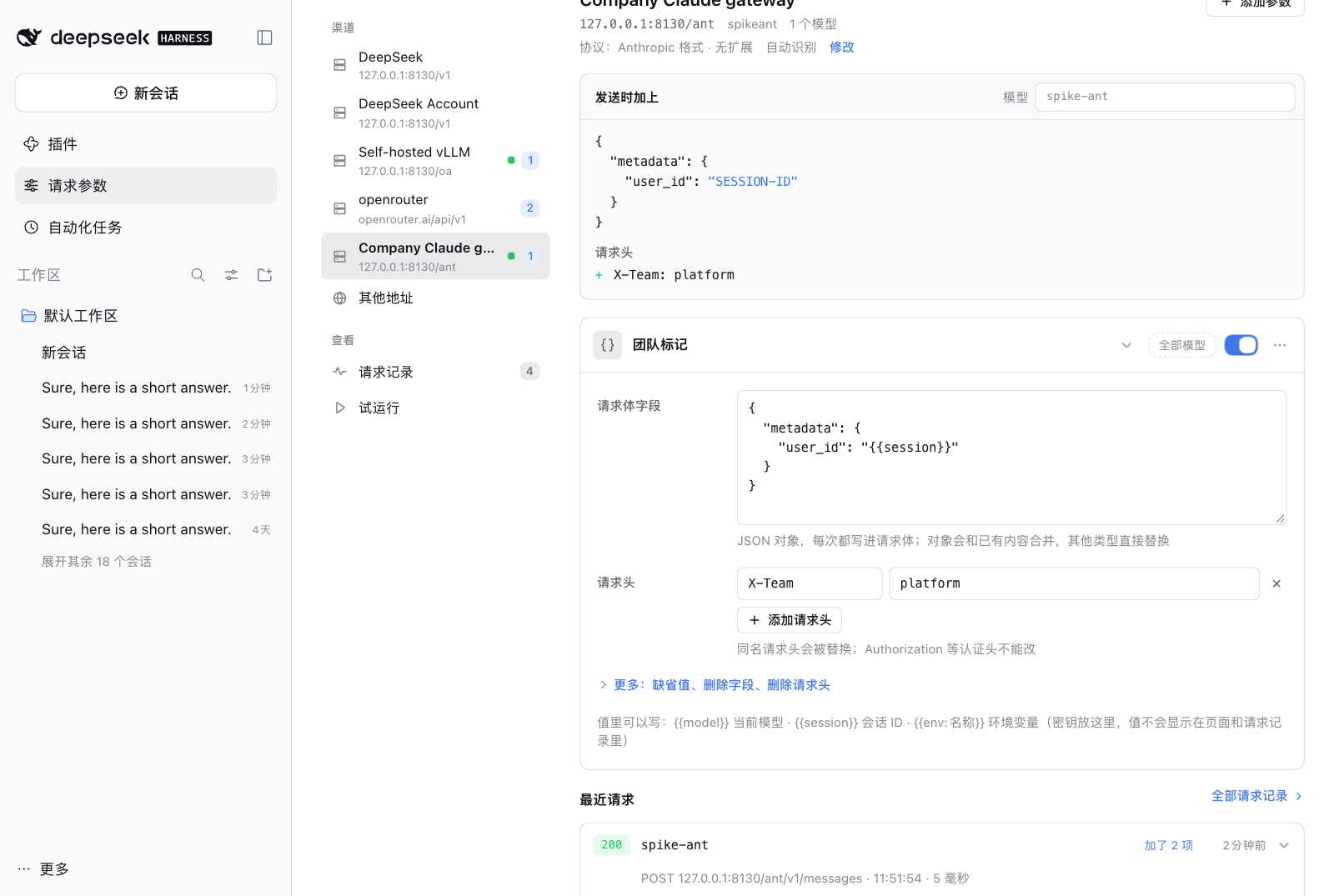
Task: Remove the X-Team header row
Action: (x=1276, y=583)
